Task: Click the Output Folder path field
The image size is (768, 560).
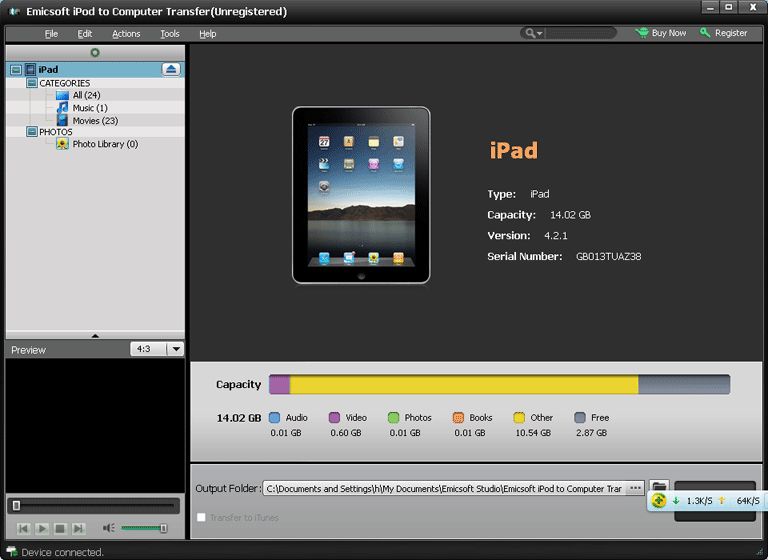Action: click(444, 488)
